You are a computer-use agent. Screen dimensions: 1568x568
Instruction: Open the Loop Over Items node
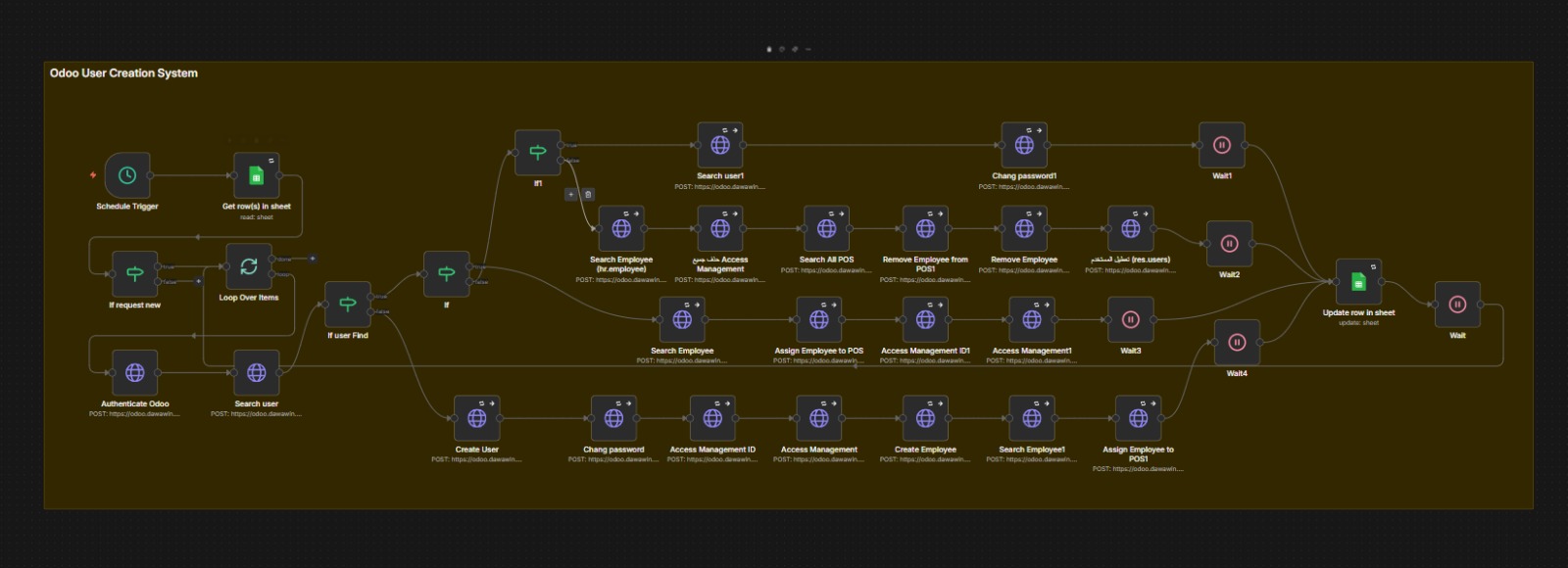click(x=249, y=266)
